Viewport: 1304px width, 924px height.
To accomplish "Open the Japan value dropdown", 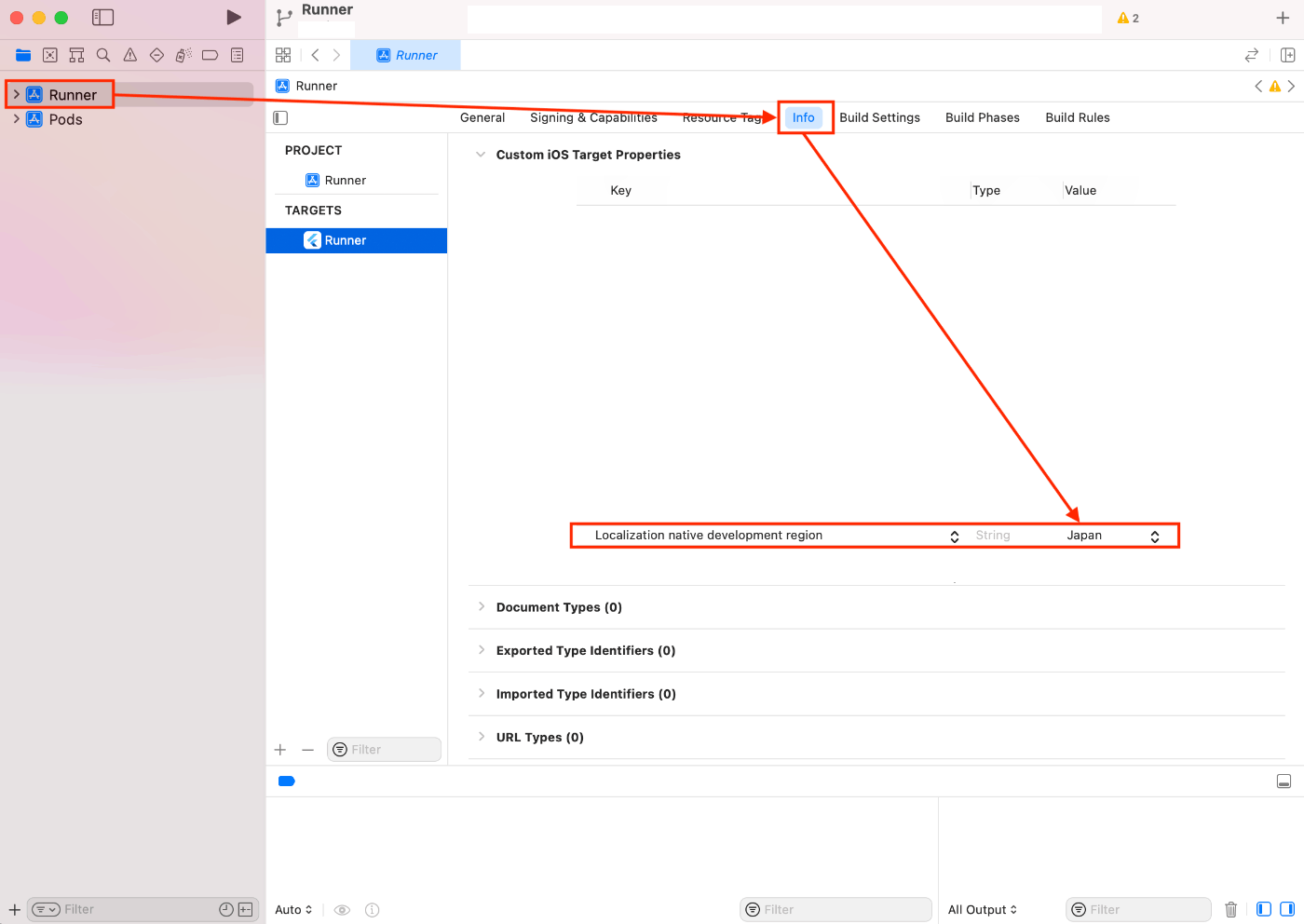I will click(x=1155, y=536).
